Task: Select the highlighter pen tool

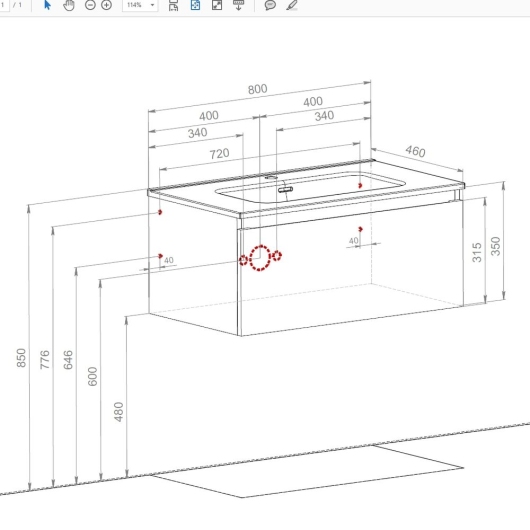Action: pyautogui.click(x=292, y=5)
